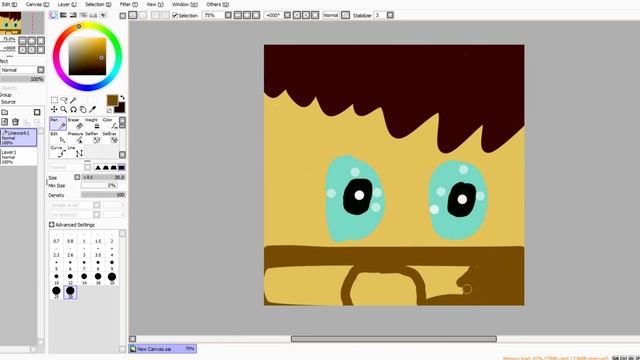Select the Pen tool
The image size is (640, 360).
coord(58,124)
